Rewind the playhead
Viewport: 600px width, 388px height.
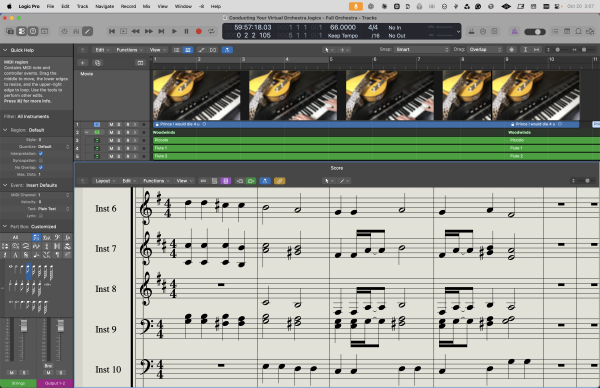pyautogui.click(x=135, y=31)
